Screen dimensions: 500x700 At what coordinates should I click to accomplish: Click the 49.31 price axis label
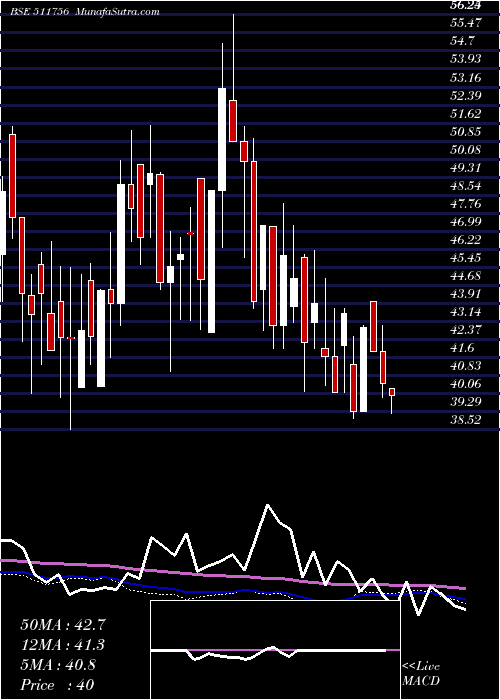(x=466, y=167)
